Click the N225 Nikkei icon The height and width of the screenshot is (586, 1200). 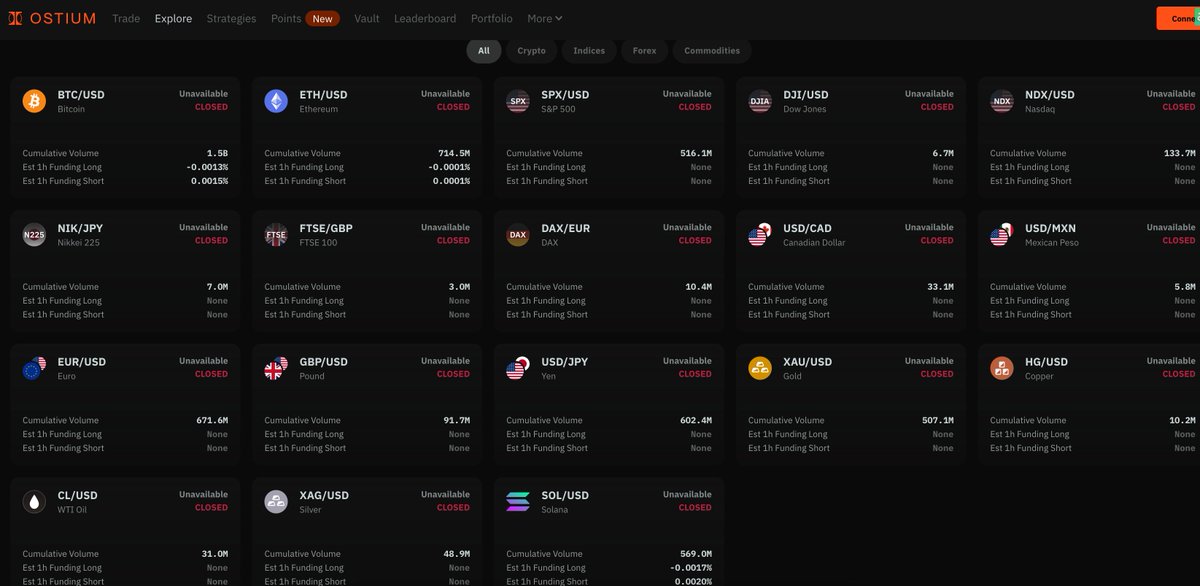click(x=34, y=235)
